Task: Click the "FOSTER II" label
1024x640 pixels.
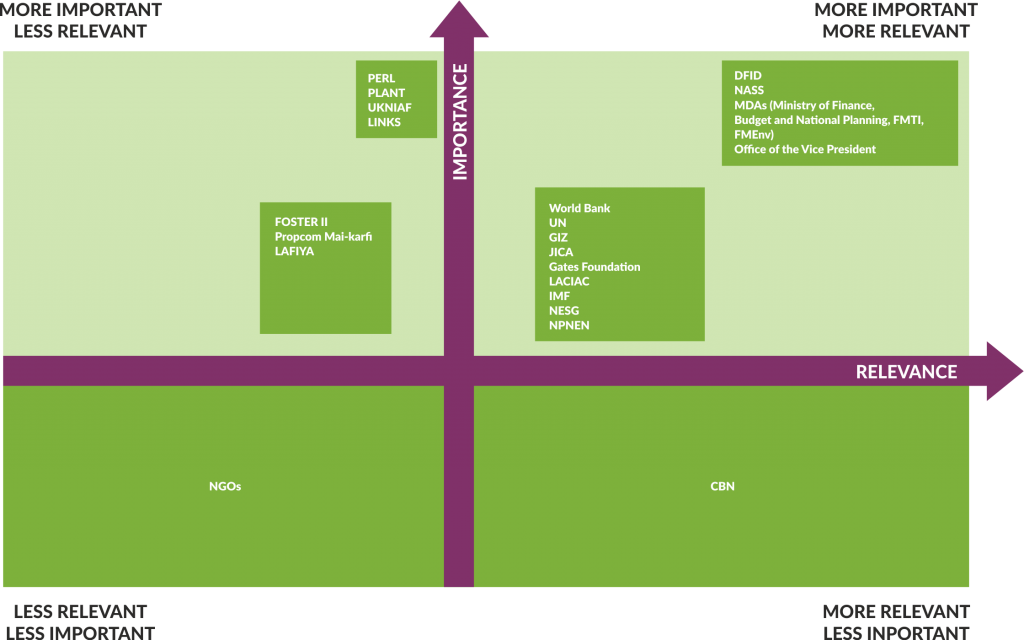Action: coord(301,222)
